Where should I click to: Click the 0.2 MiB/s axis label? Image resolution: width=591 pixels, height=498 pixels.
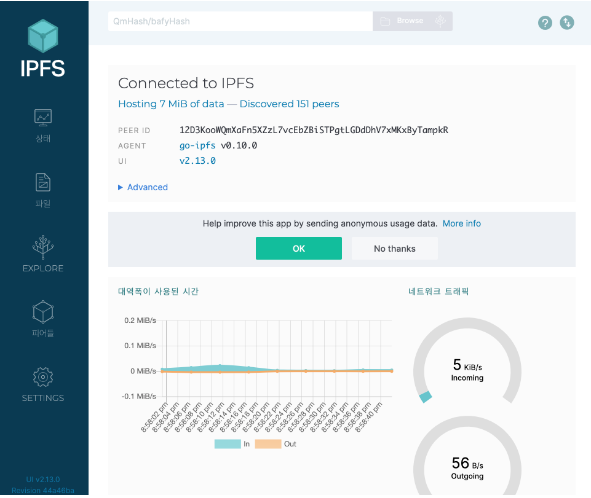pos(140,320)
